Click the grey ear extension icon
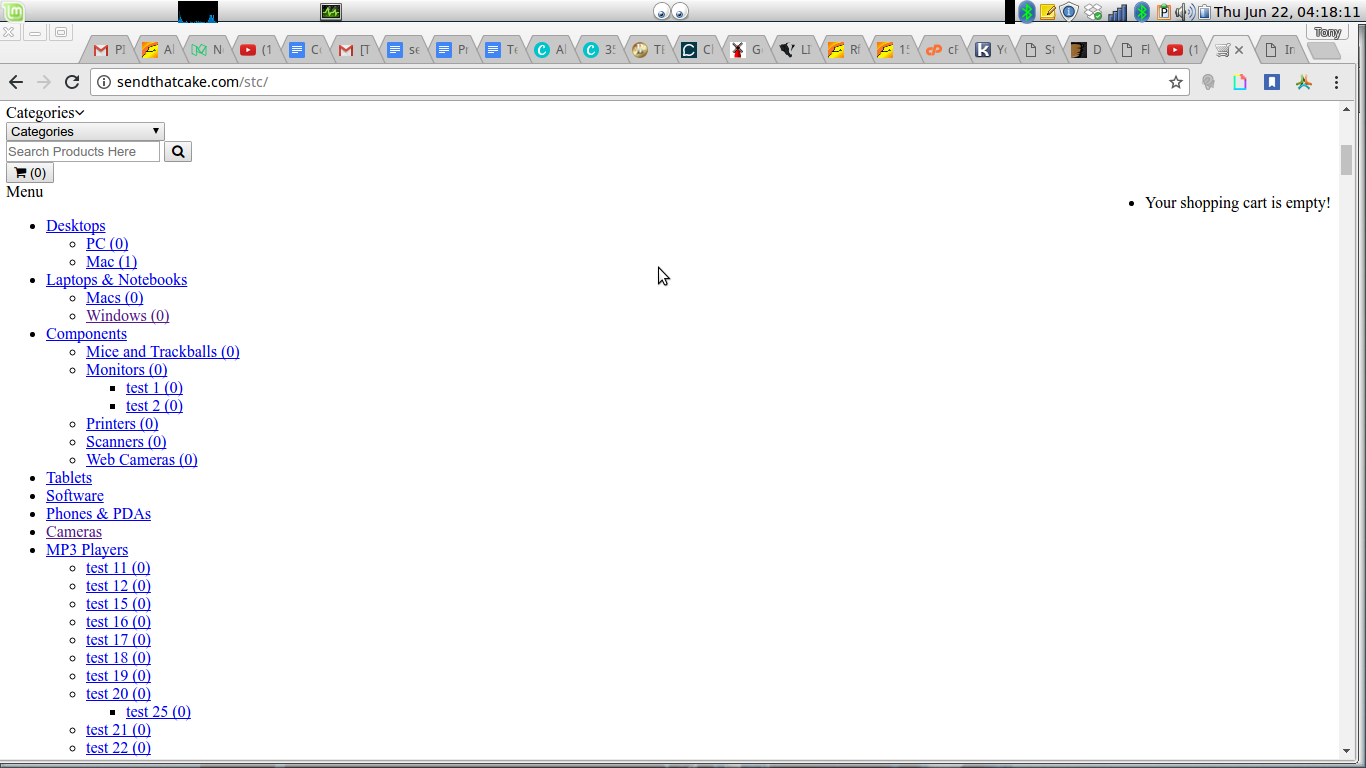The width and height of the screenshot is (1366, 768). pyautogui.click(x=1209, y=82)
